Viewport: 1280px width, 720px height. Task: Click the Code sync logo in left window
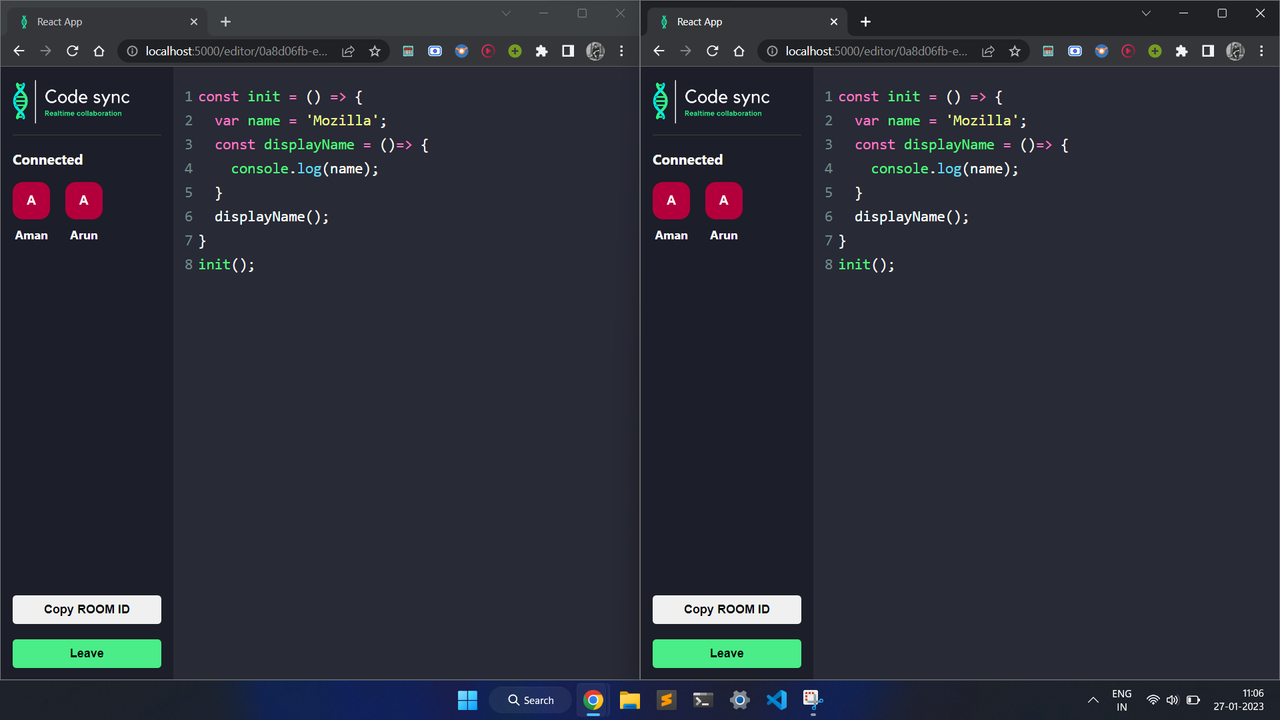pyautogui.click(x=72, y=101)
